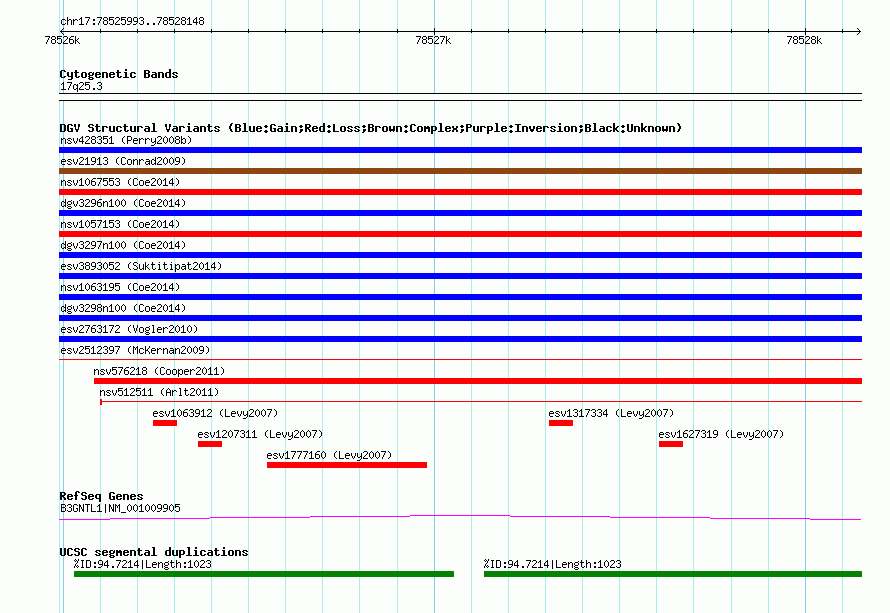Select the brown esv21913 complex variant bar

click(460, 171)
